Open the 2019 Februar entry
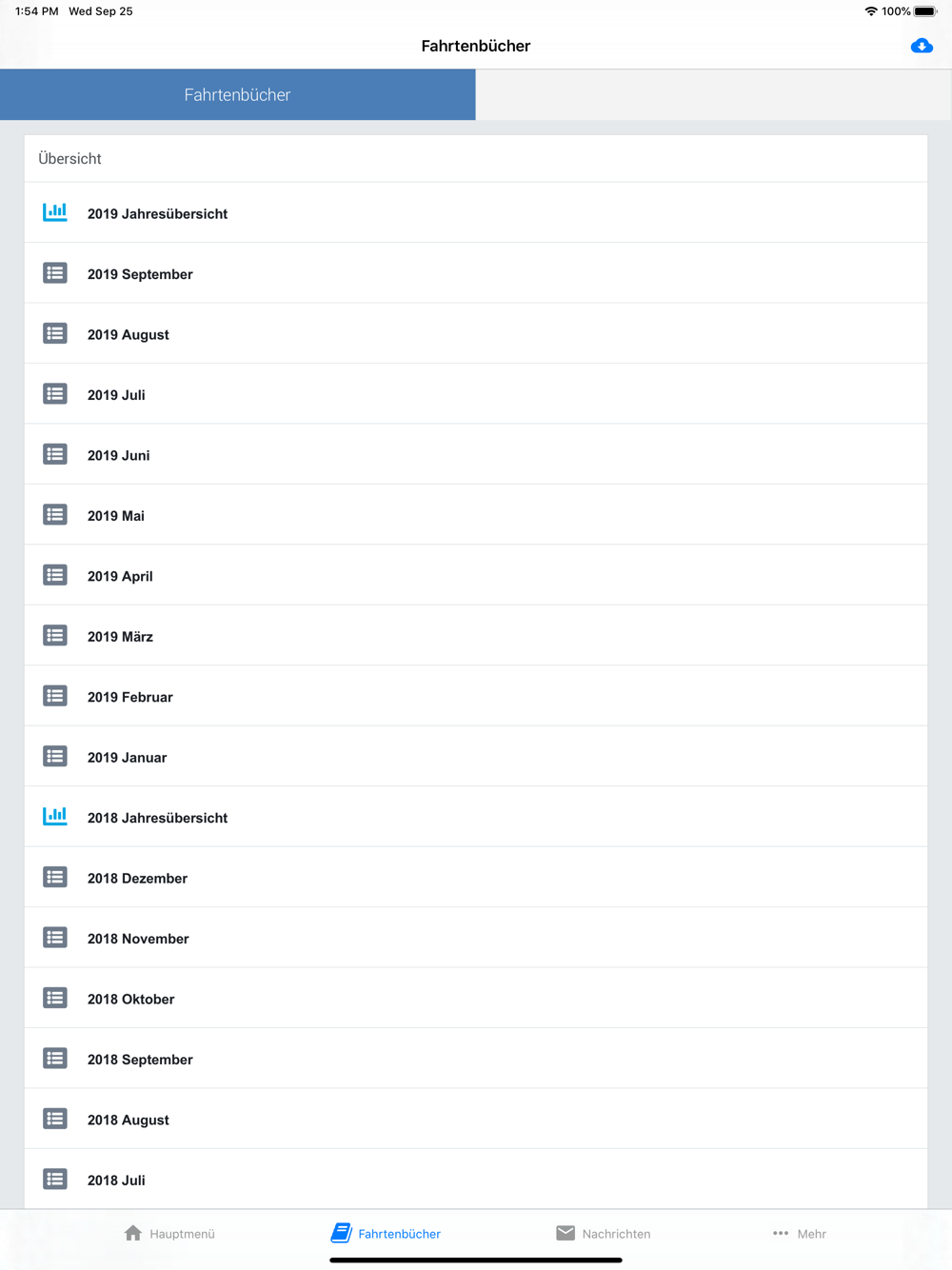Screen dimensions: 952x1270 (x=476, y=696)
